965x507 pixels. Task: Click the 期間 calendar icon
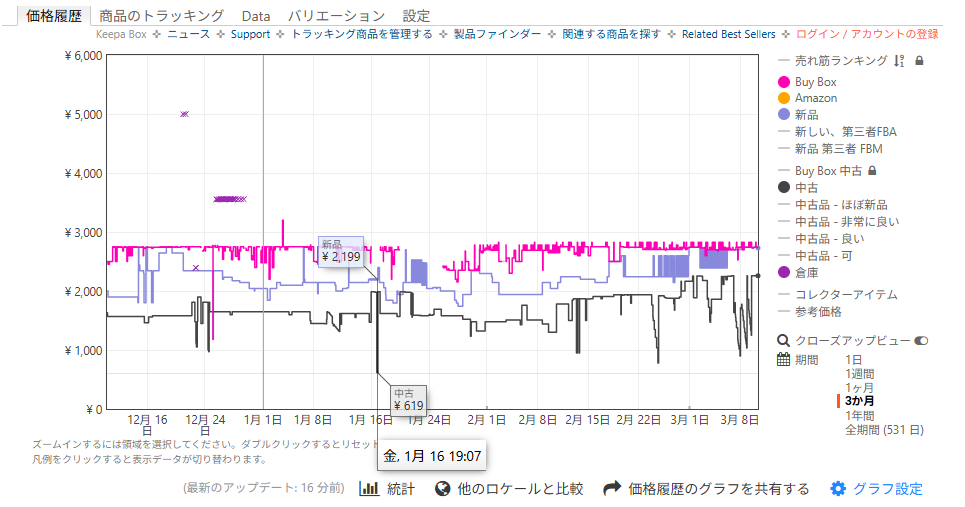tap(783, 359)
